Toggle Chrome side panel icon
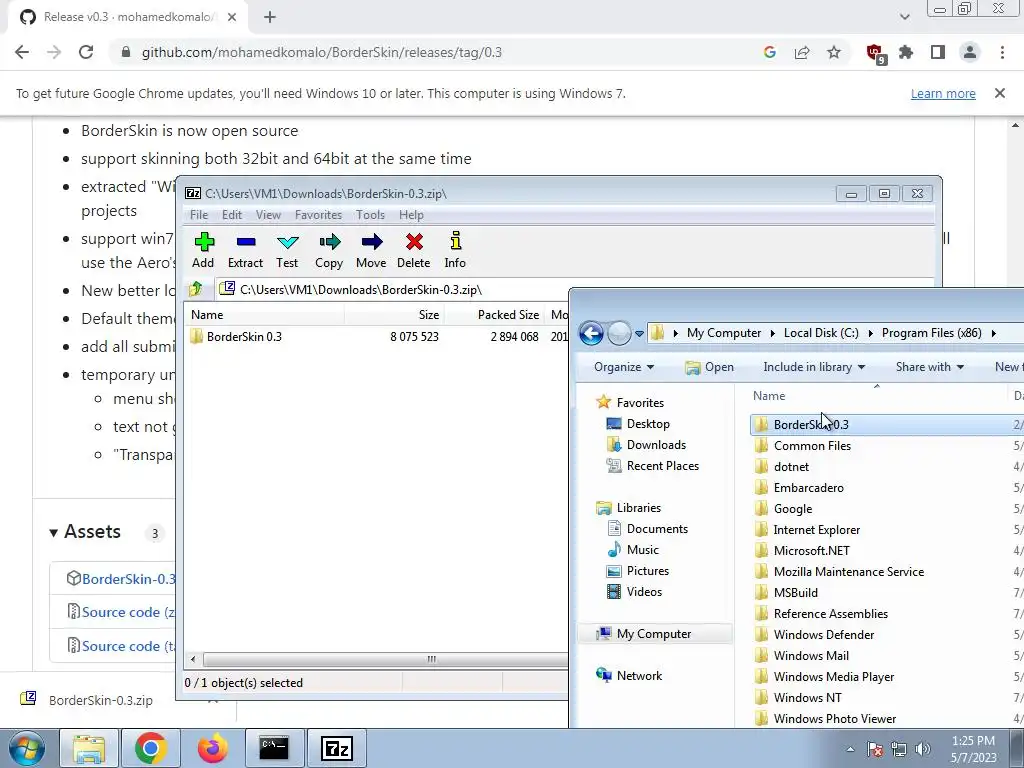Screen dimensions: 1024x768 tap(938, 52)
